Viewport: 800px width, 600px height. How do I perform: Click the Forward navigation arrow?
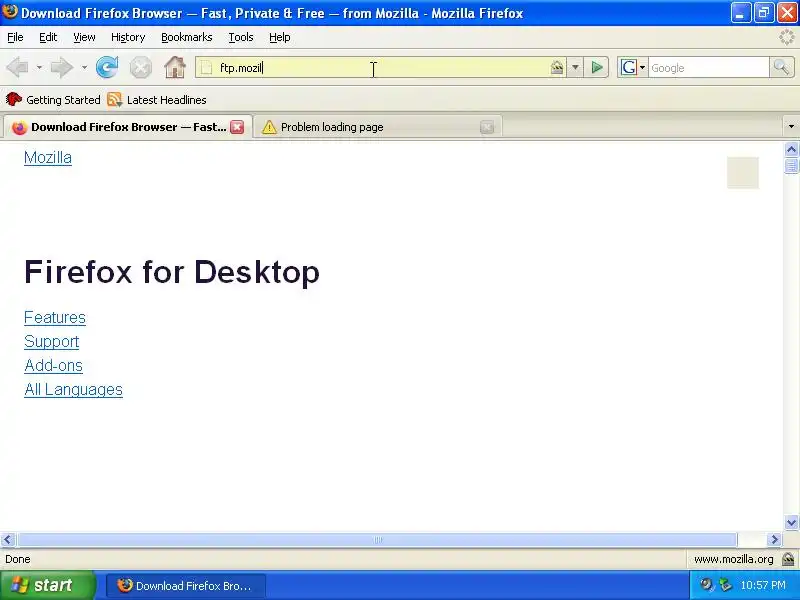tap(62, 67)
